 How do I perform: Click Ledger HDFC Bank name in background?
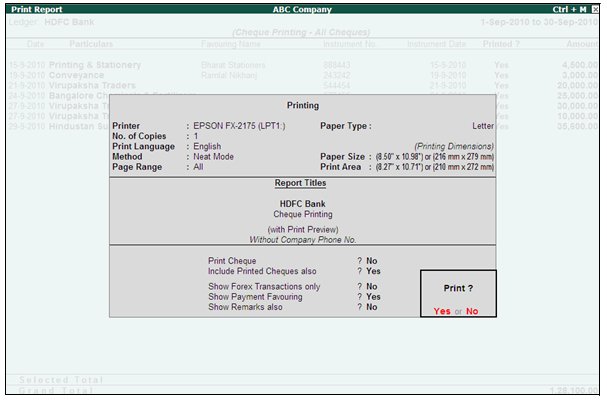point(69,22)
